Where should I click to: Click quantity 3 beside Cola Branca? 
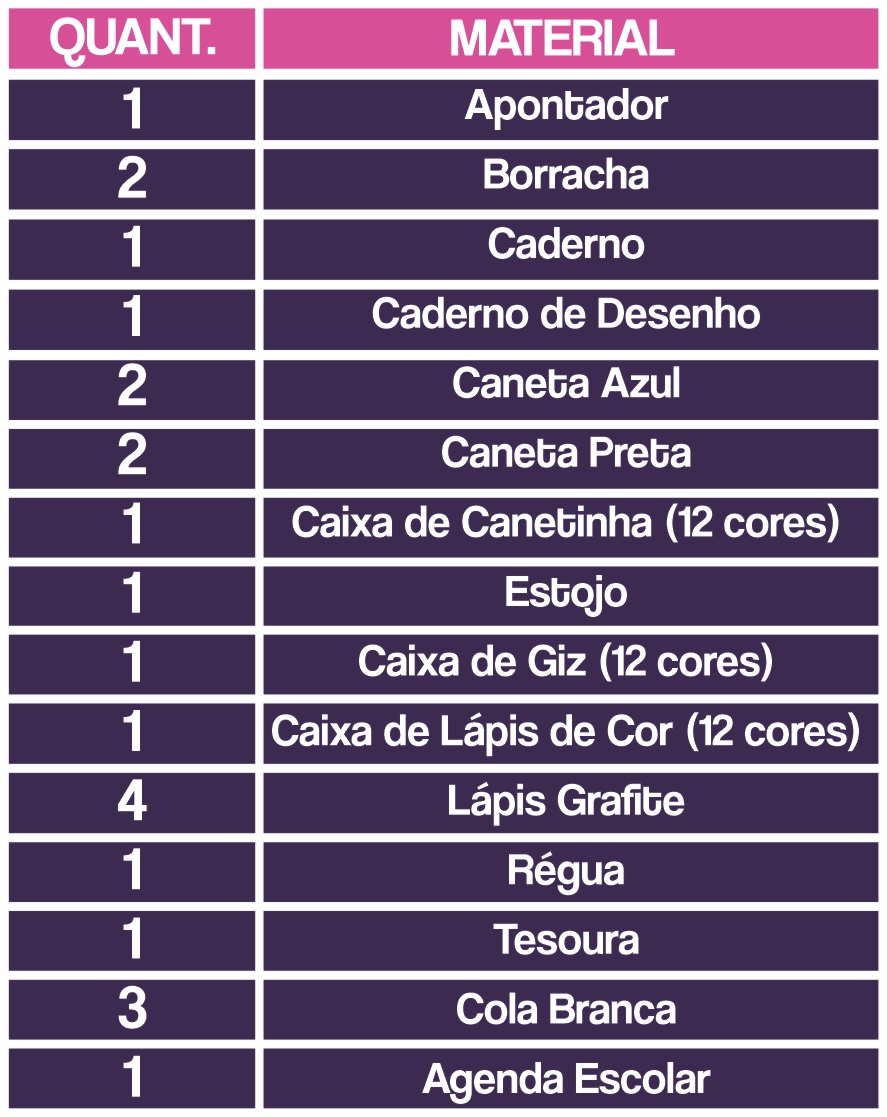coord(132,1009)
